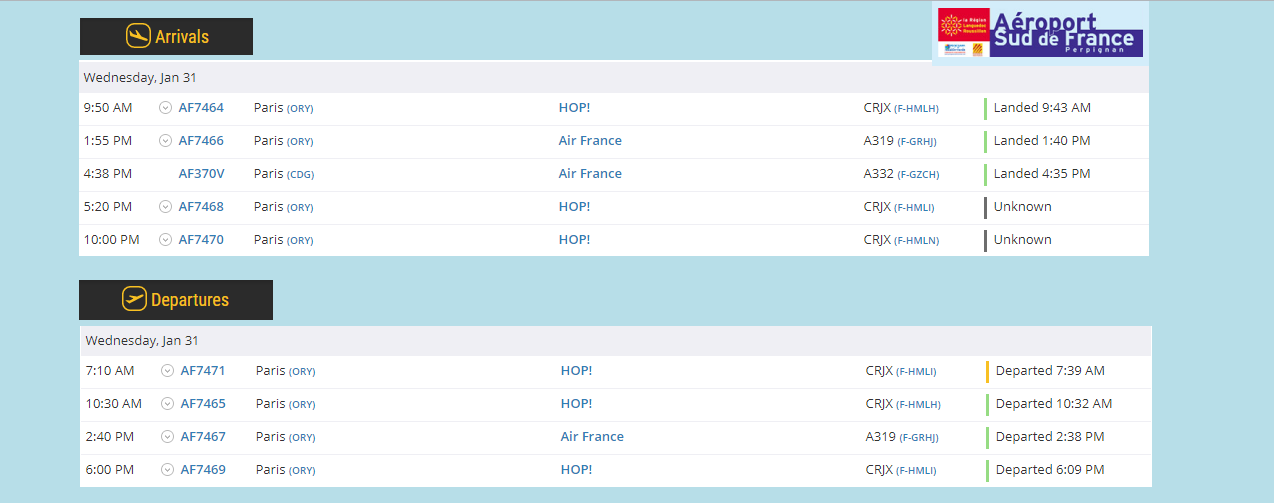Open the Arrivals section header

click(166, 36)
